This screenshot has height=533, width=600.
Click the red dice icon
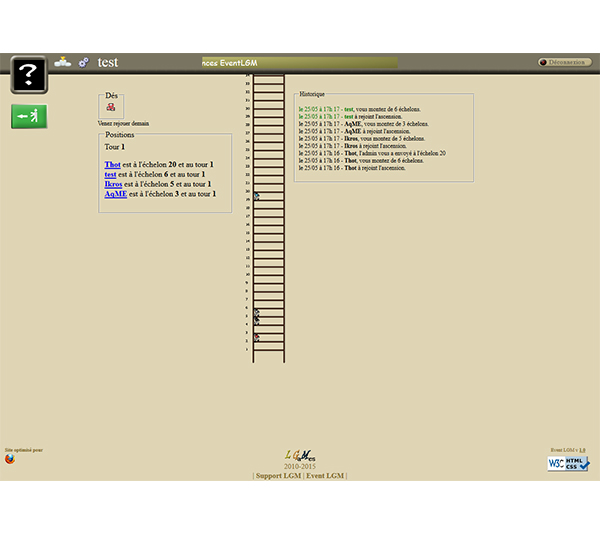click(x=111, y=107)
